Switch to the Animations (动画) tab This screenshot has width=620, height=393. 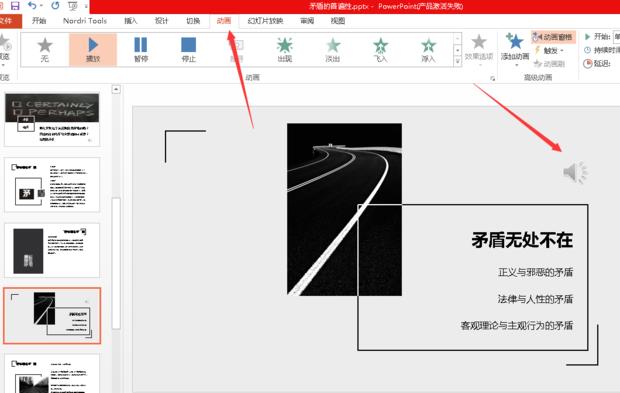[x=224, y=21]
